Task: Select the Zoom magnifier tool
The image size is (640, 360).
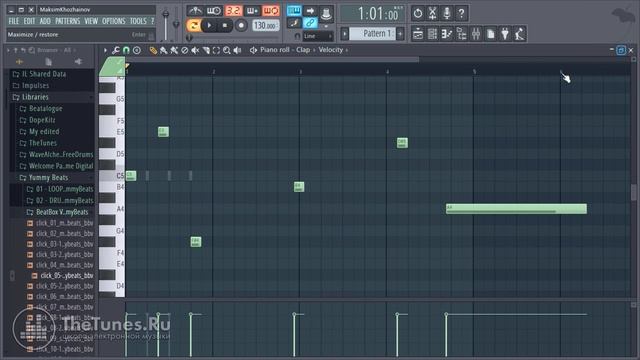Action: click(x=227, y=50)
